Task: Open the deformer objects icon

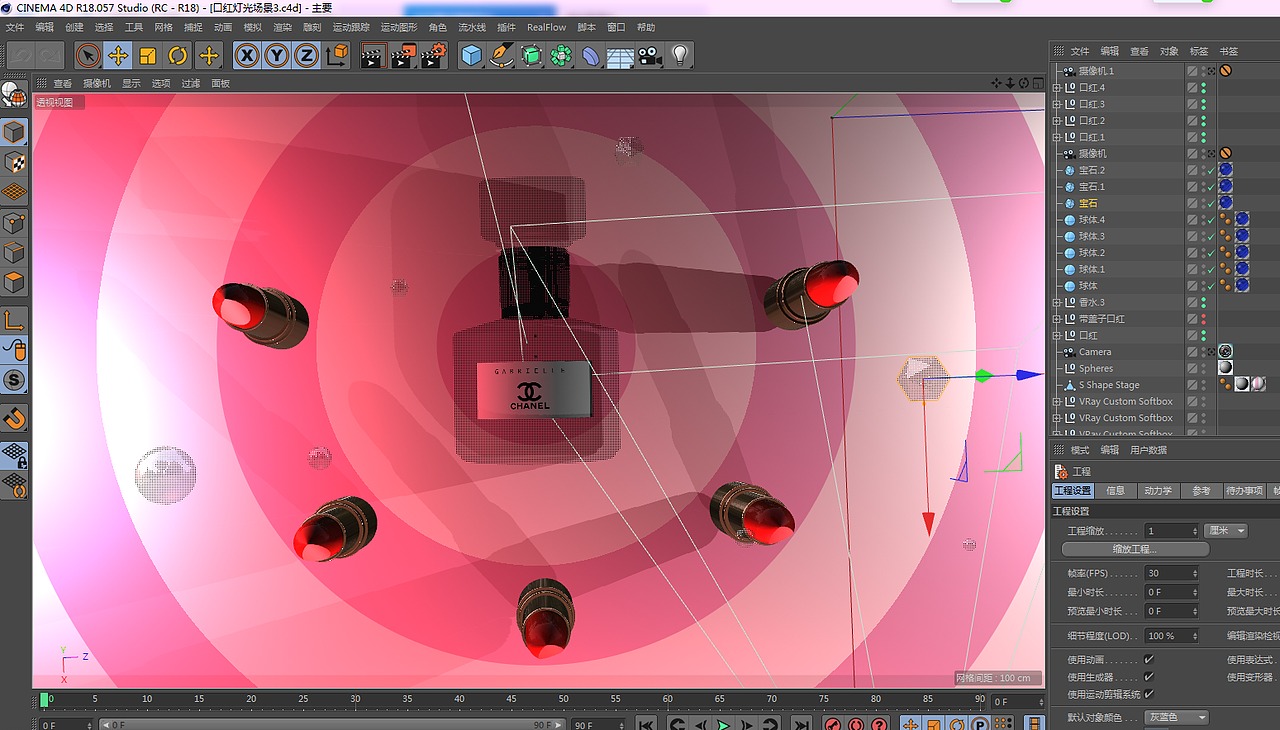Action: [x=591, y=55]
